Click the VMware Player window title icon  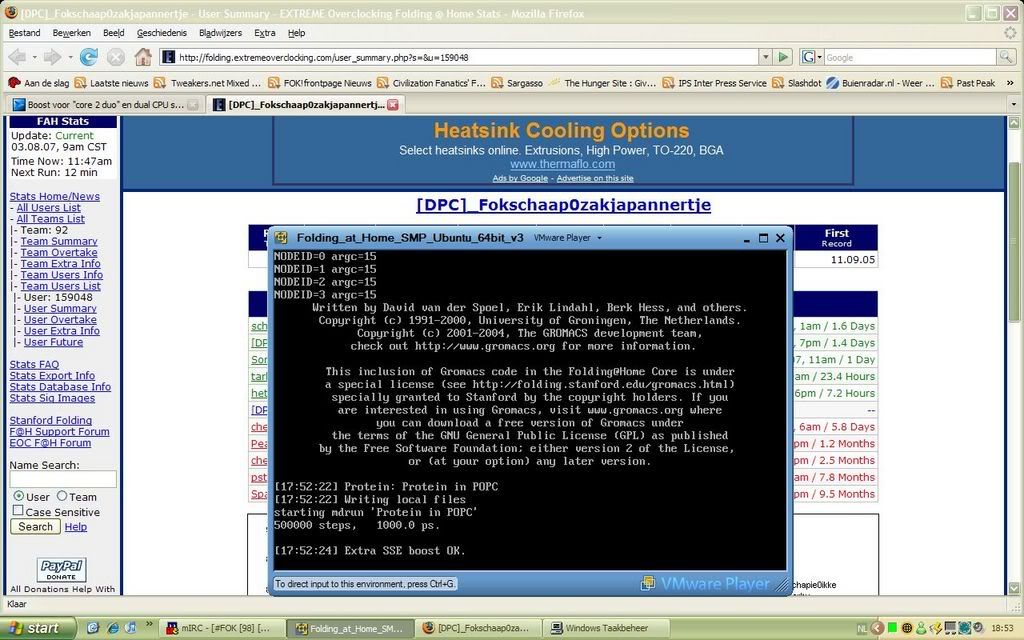[281, 238]
